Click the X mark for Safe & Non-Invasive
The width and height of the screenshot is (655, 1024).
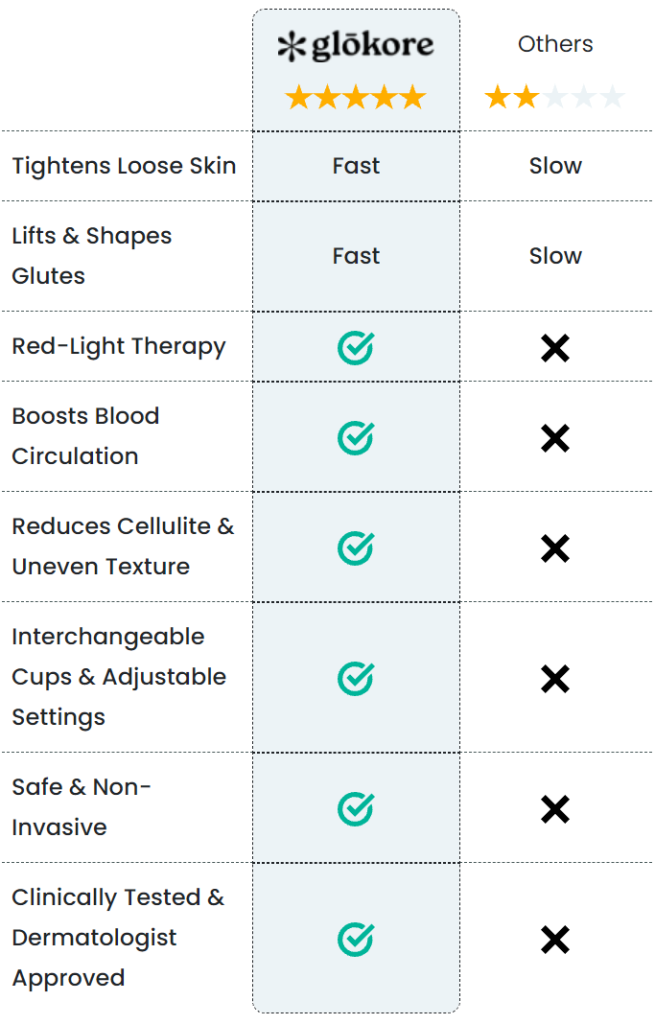coord(555,809)
